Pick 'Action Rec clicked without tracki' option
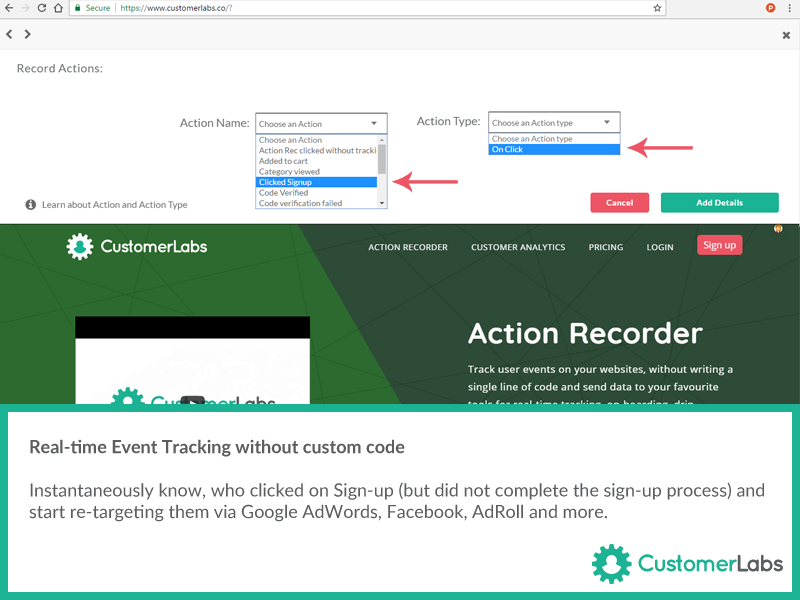Screen dimensions: 800x600 316,151
